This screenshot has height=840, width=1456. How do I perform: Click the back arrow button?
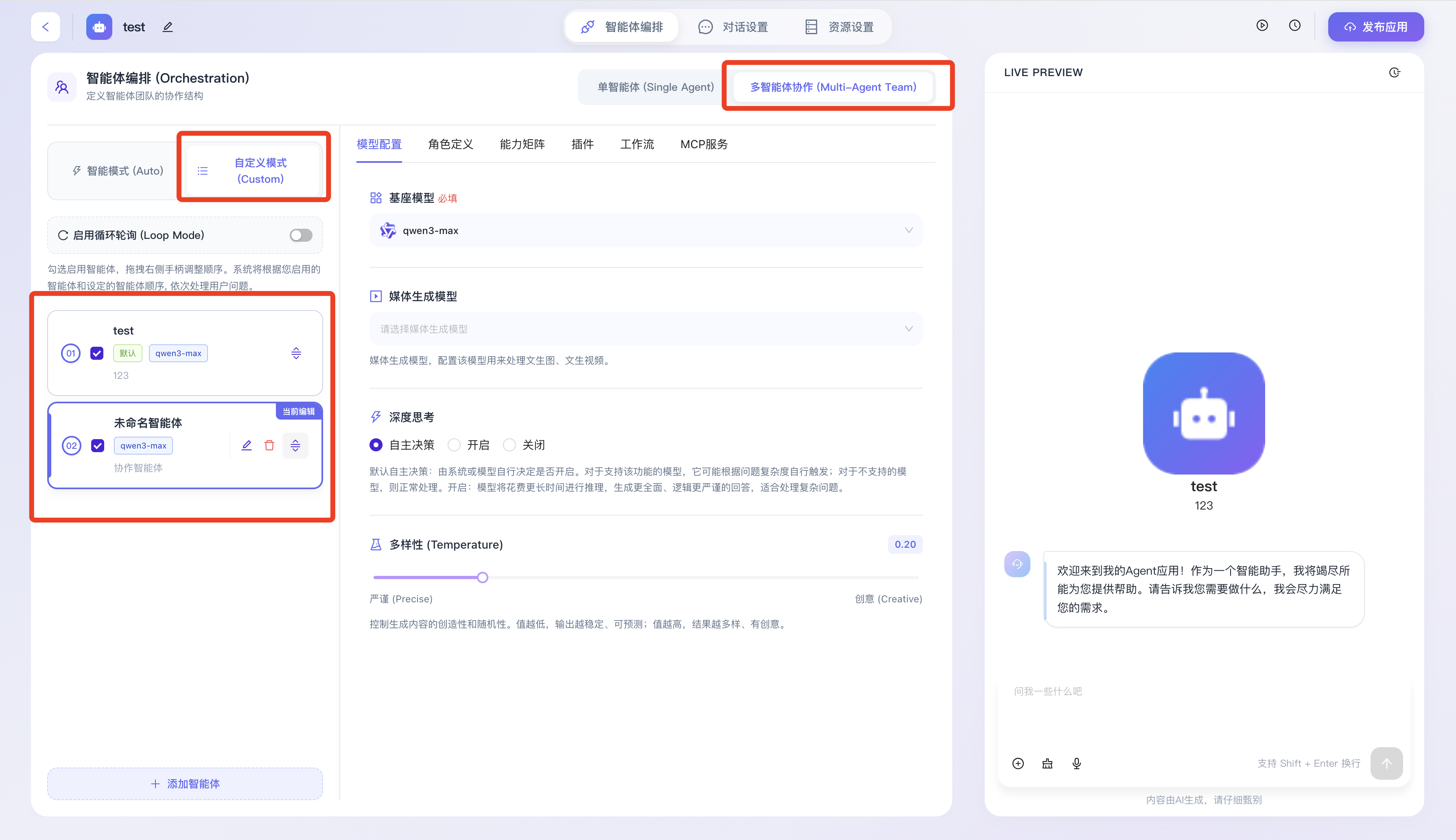[46, 26]
